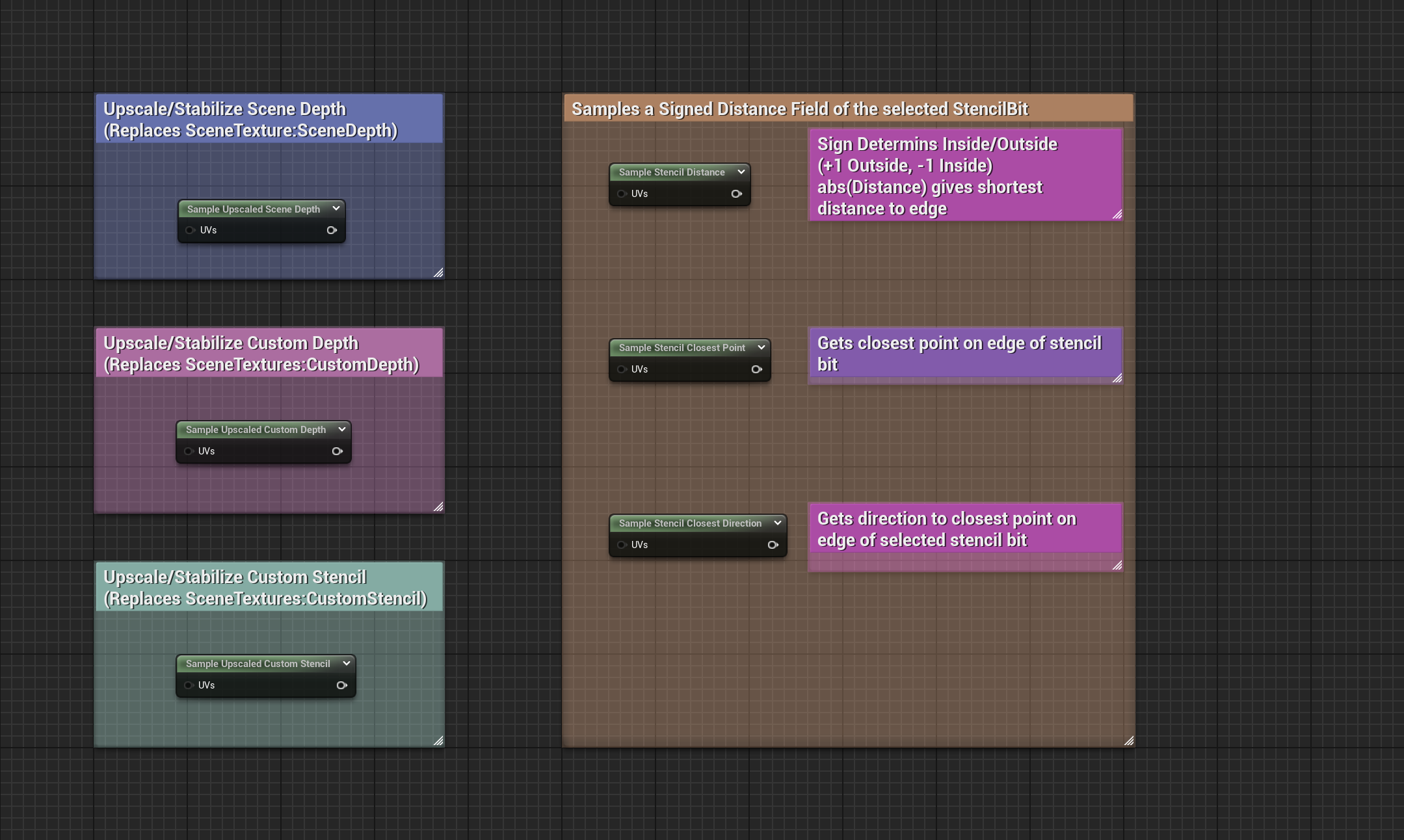
Task: Toggle chevron on Sample Upscaled Custom Stencil node
Action: click(346, 663)
